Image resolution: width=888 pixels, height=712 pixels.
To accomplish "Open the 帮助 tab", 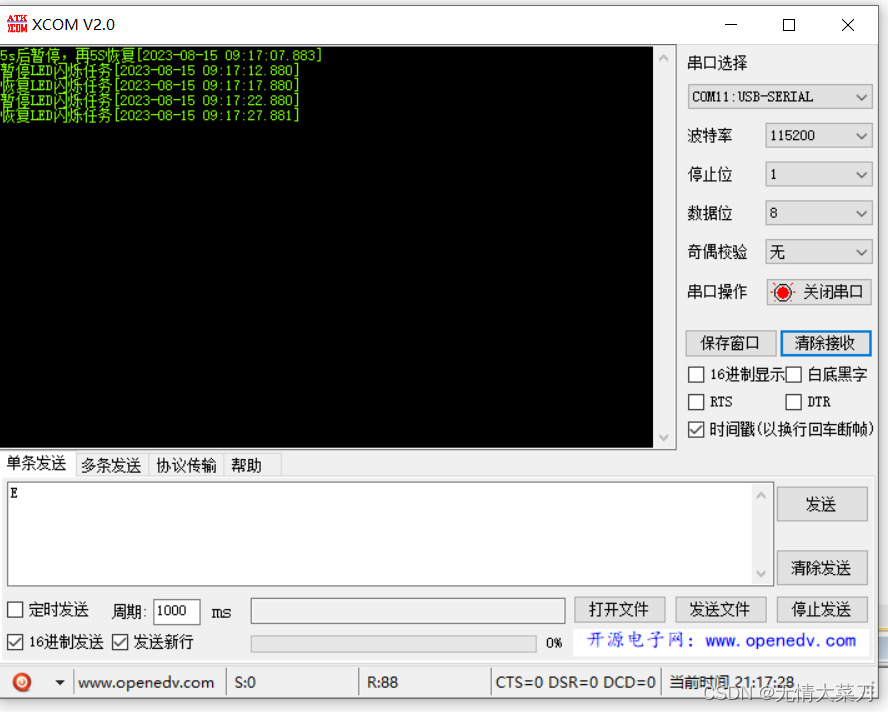I will tap(248, 464).
